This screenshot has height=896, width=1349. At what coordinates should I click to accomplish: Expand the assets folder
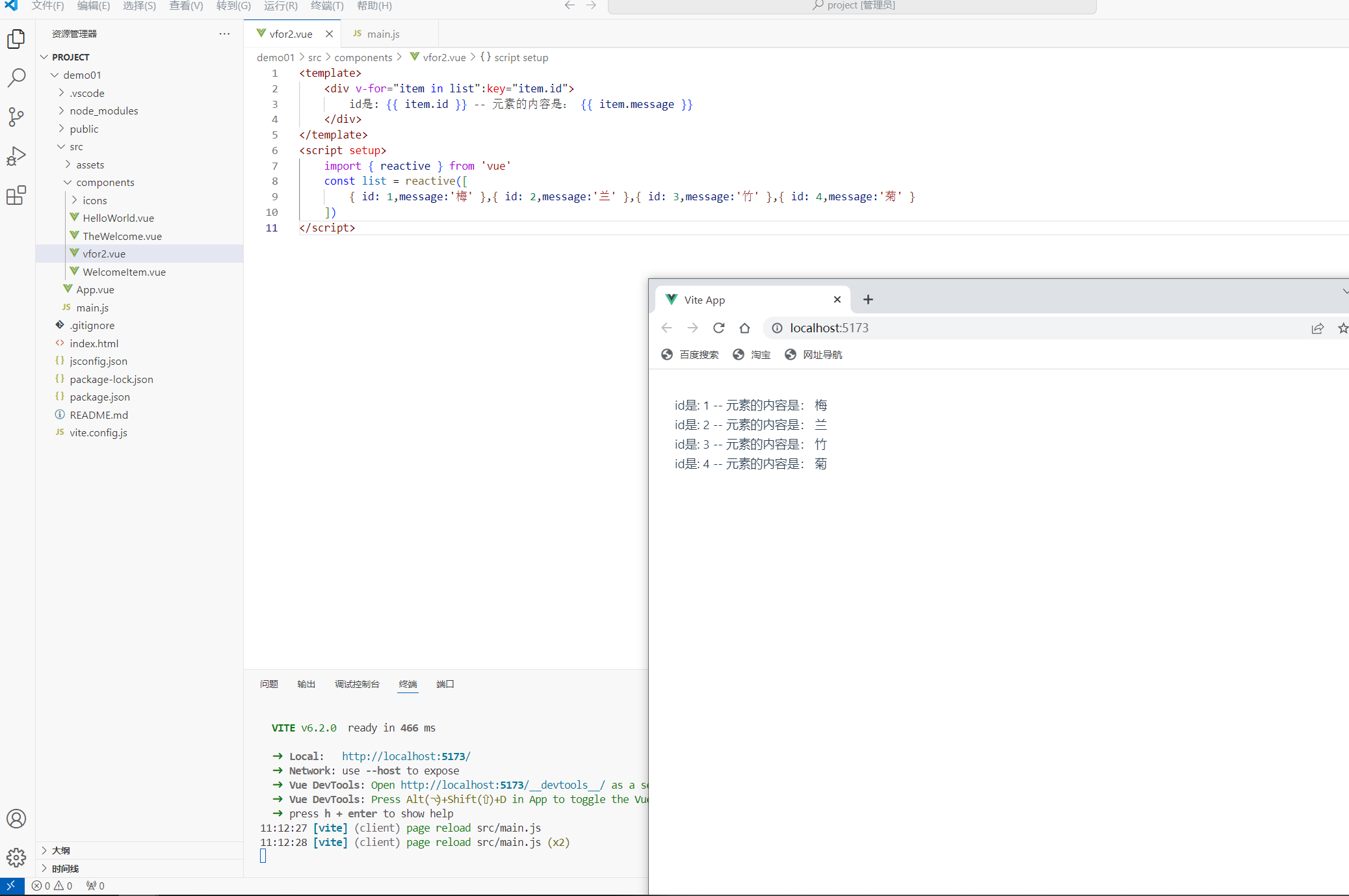pyautogui.click(x=68, y=165)
